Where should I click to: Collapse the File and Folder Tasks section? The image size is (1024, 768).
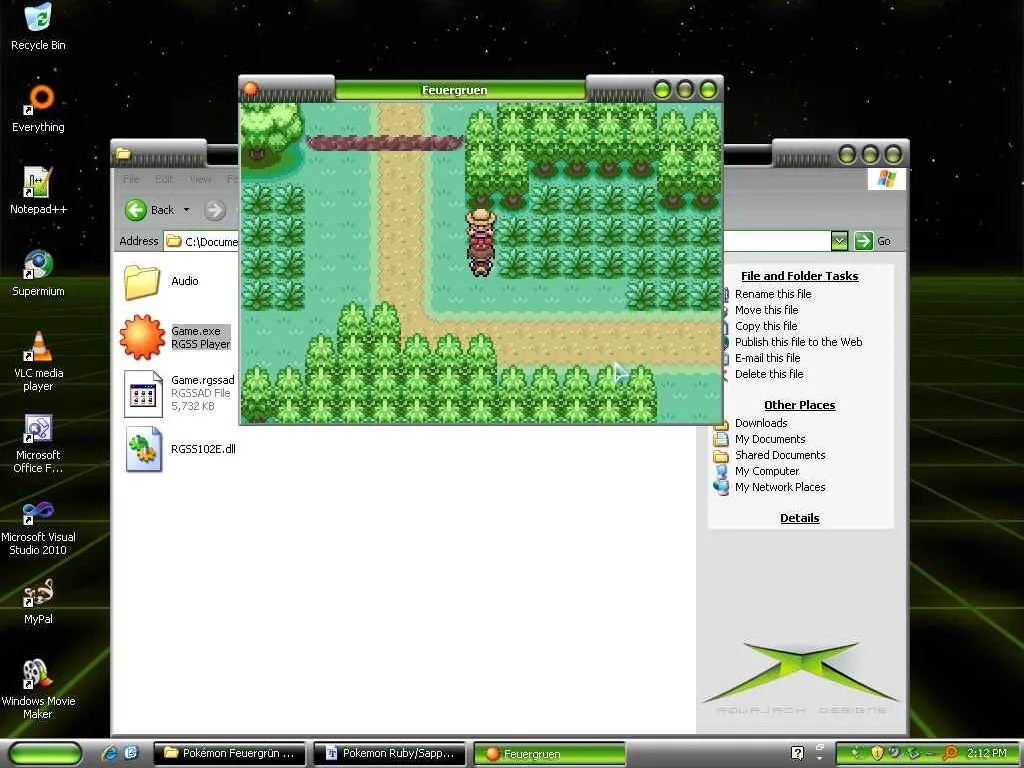pos(799,276)
